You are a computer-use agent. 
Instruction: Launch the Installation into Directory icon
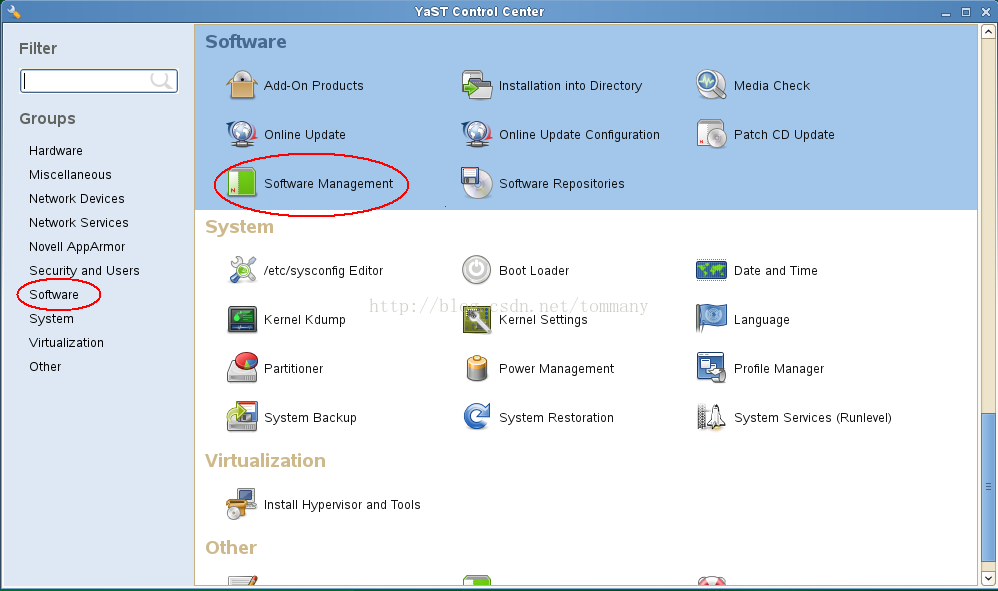point(477,85)
